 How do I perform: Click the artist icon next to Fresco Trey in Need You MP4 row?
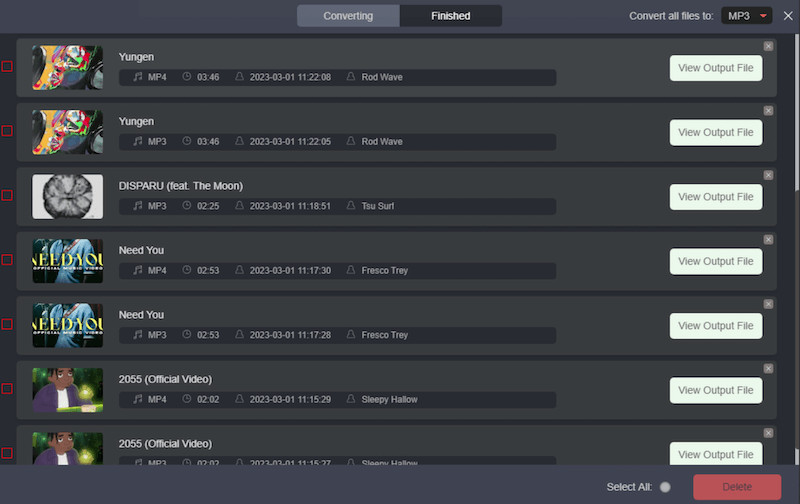coord(351,270)
